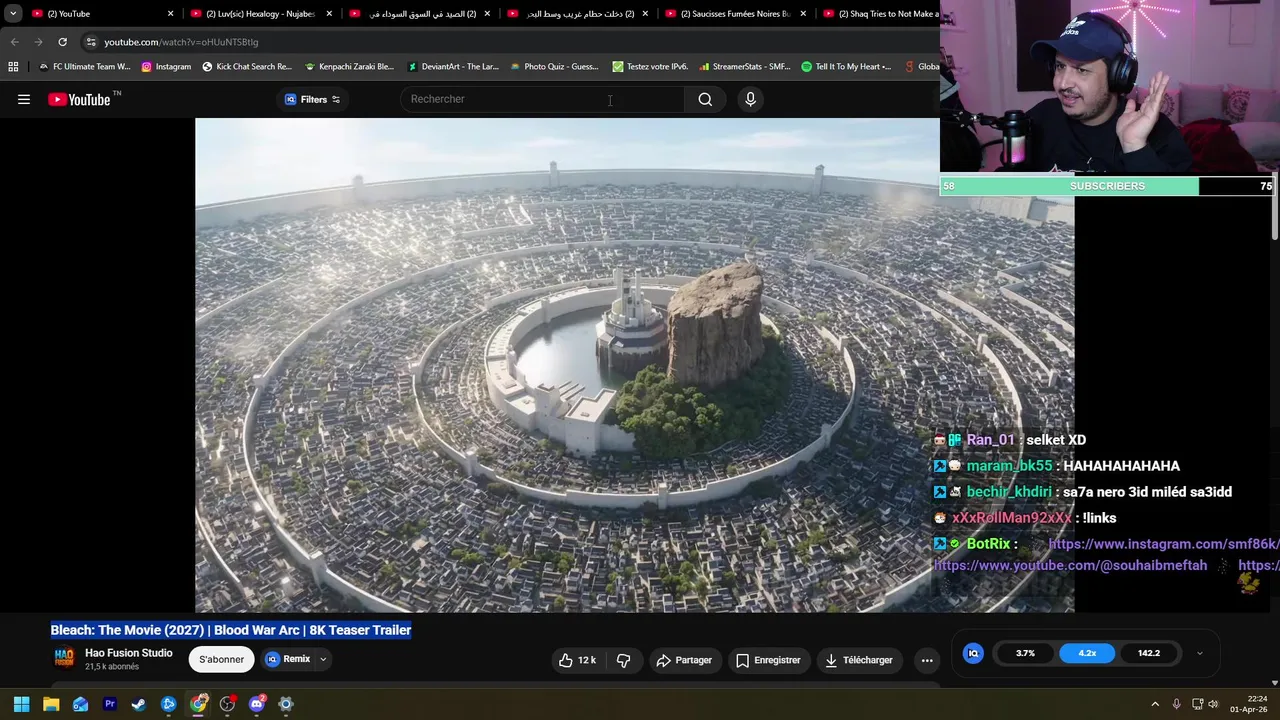
Task: Open the DeviantArt bookmark
Action: click(x=452, y=67)
